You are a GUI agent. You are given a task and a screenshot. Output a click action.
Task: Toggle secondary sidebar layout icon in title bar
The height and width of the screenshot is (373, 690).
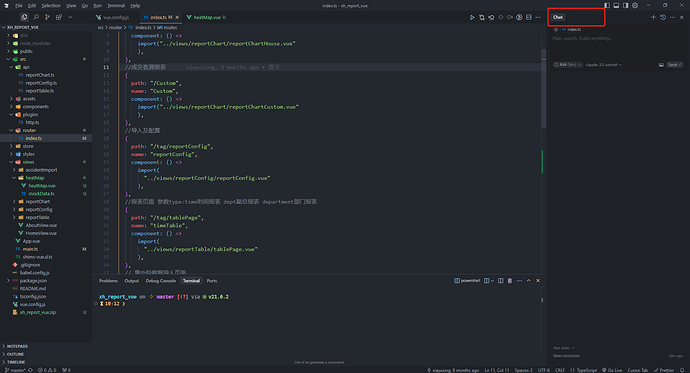[625, 5]
